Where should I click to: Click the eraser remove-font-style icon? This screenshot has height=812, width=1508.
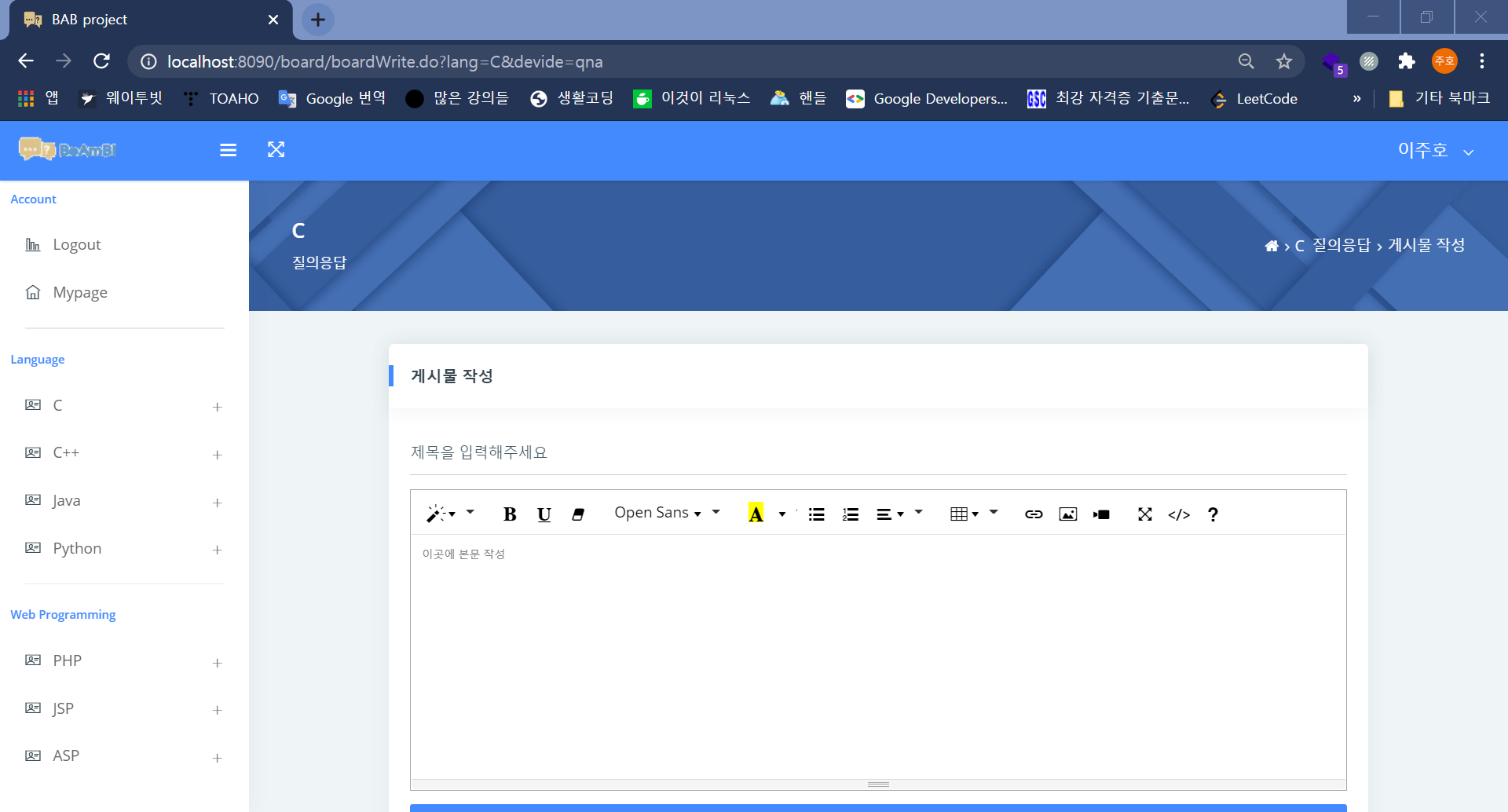(x=578, y=514)
